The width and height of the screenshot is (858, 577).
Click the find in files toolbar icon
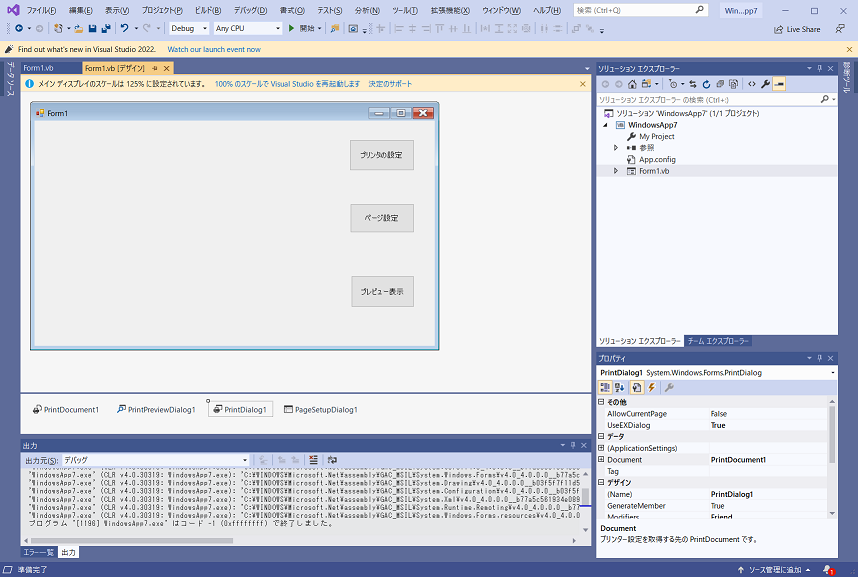pyautogui.click(x=335, y=28)
